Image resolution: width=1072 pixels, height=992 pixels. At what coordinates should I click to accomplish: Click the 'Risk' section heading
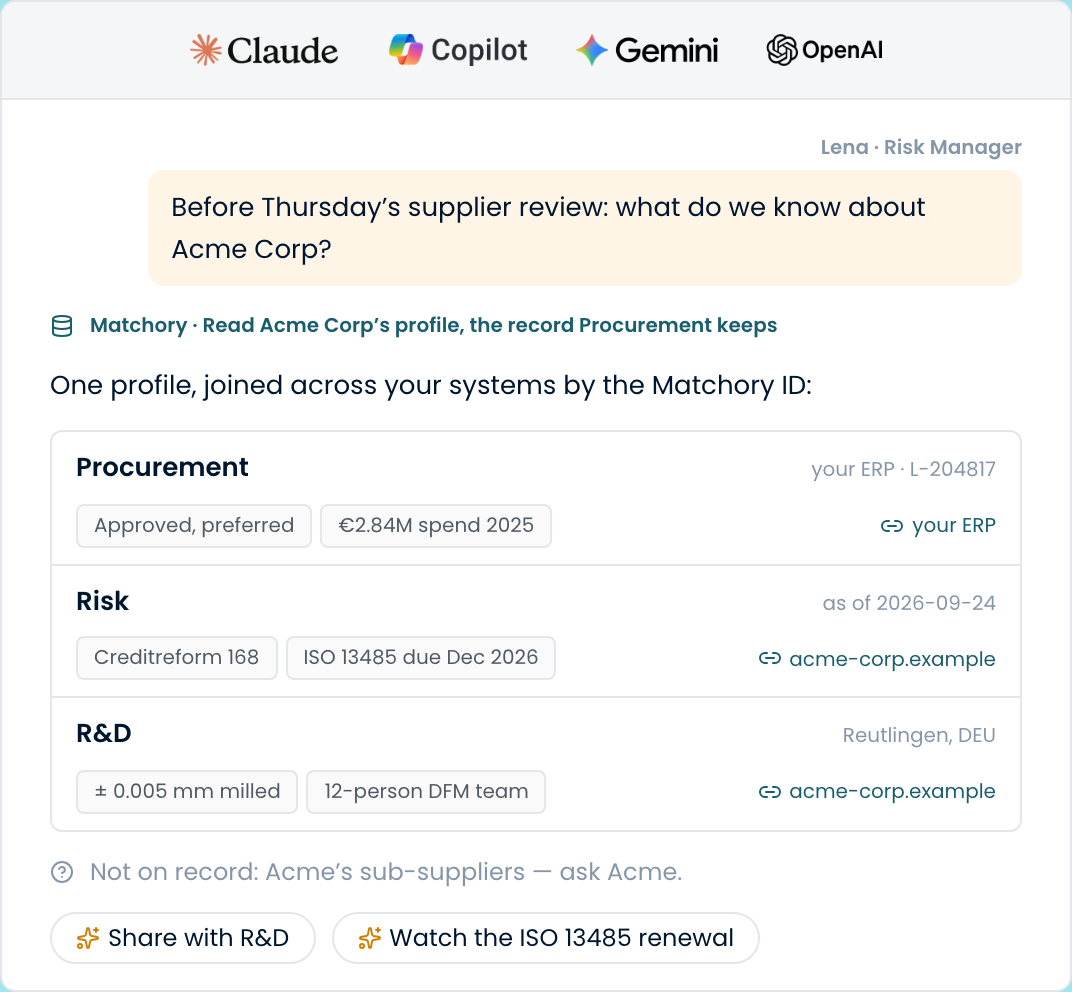click(x=103, y=602)
